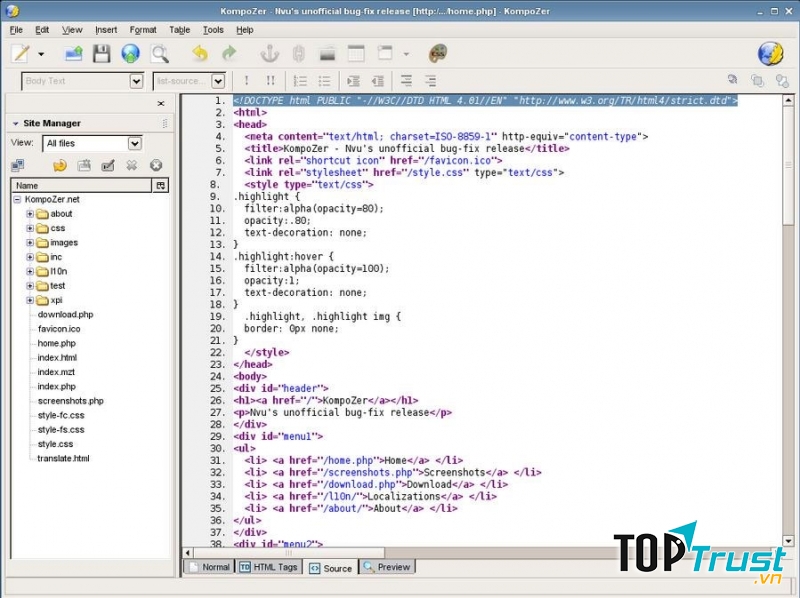Close the Site Manager sidebar panel

coord(161,103)
